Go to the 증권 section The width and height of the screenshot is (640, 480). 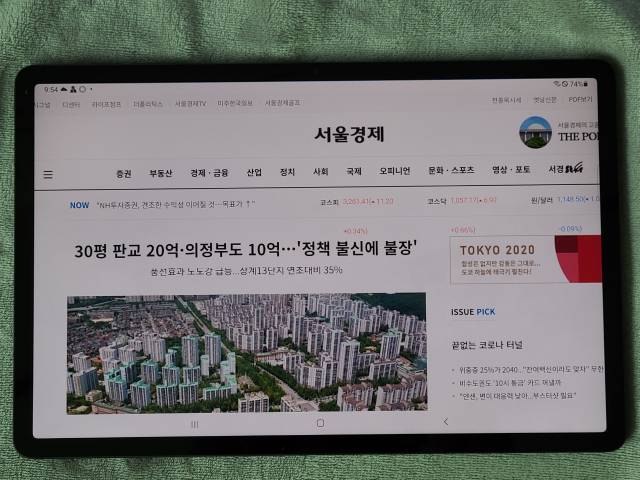[124, 173]
